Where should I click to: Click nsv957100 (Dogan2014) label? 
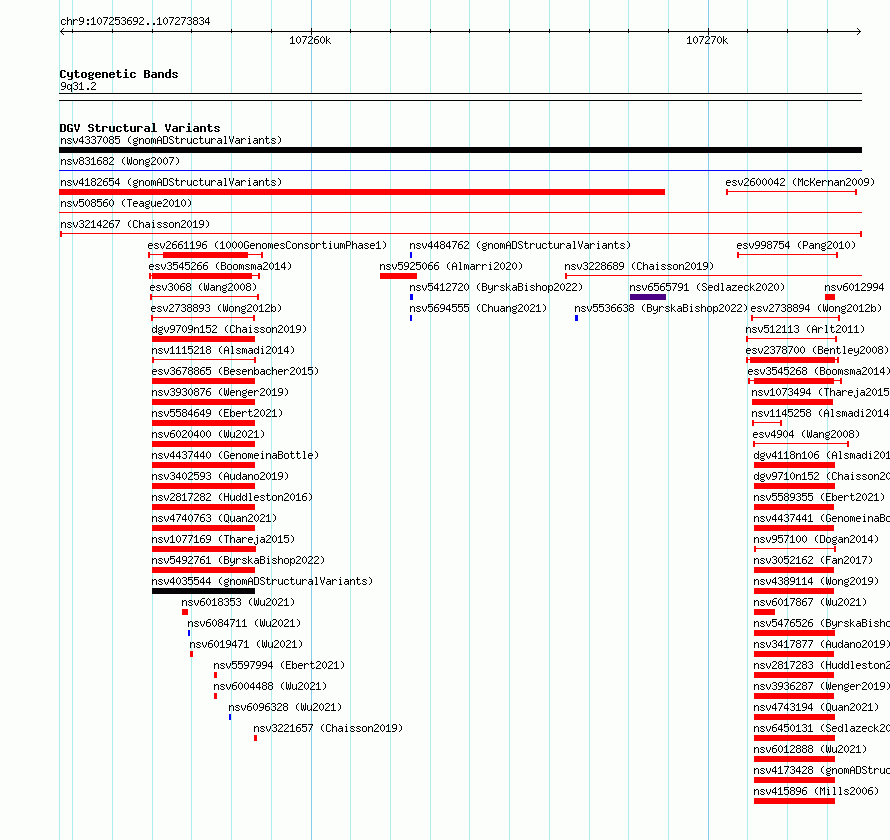[816, 539]
